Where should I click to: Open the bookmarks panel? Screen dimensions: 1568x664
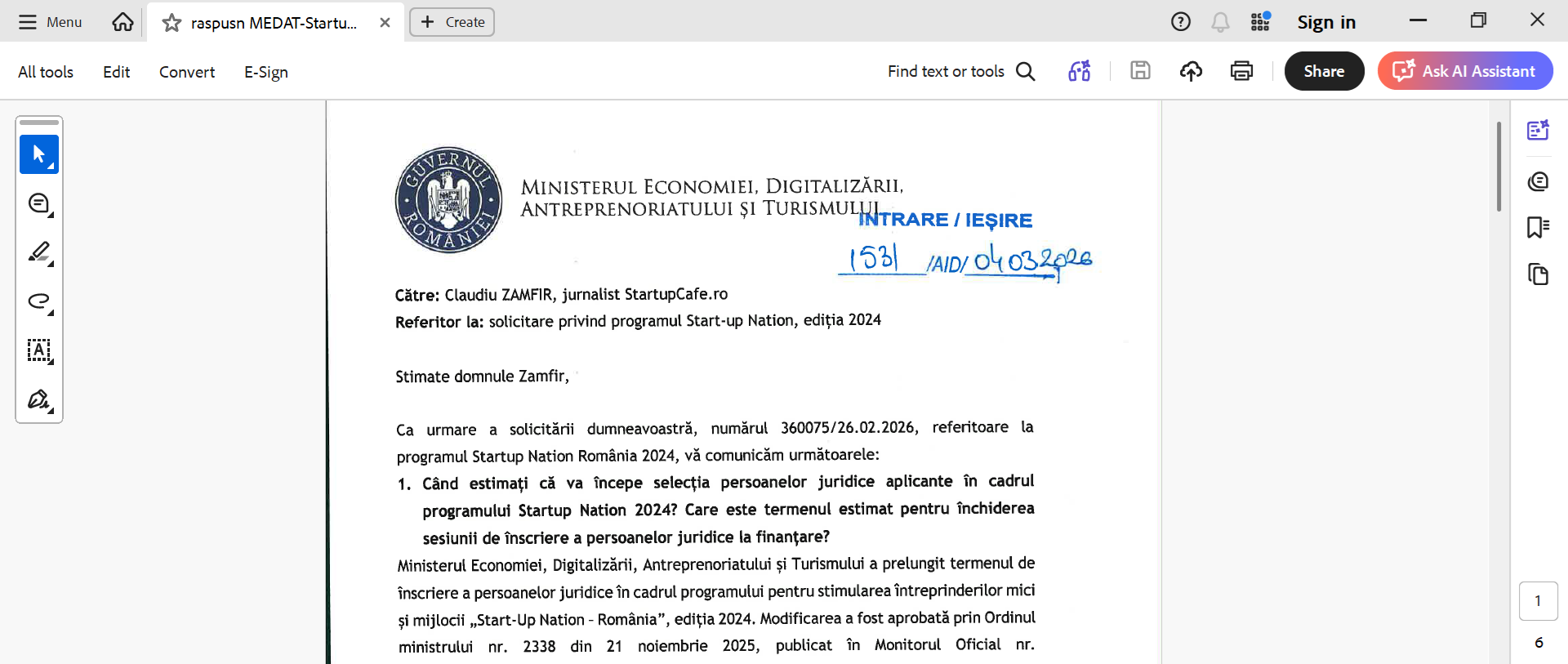pyautogui.click(x=1538, y=227)
